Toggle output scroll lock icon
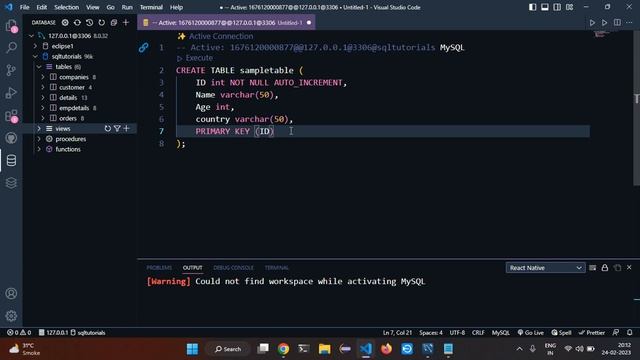This screenshot has width=640, height=360. pyautogui.click(x=605, y=268)
